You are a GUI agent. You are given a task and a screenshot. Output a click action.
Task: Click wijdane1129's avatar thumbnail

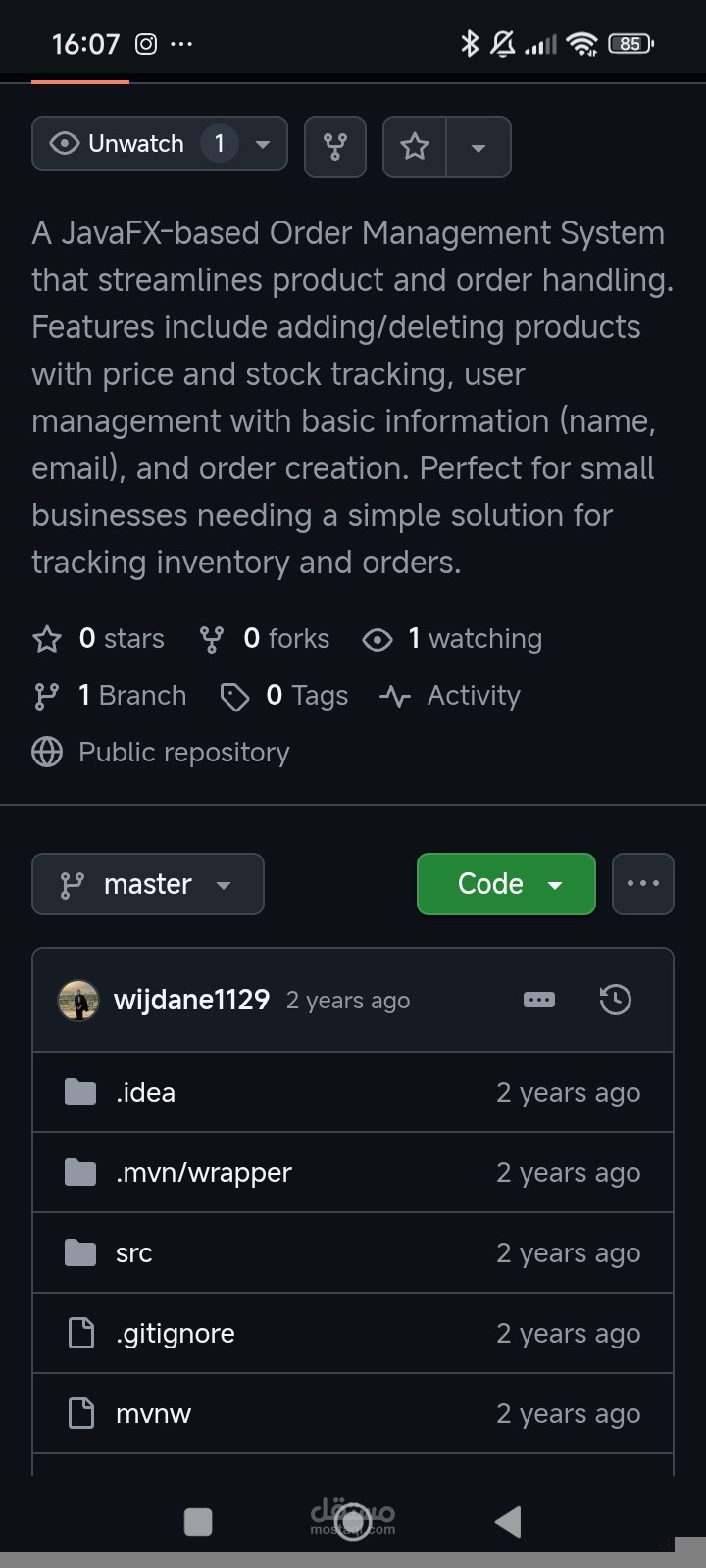click(79, 999)
